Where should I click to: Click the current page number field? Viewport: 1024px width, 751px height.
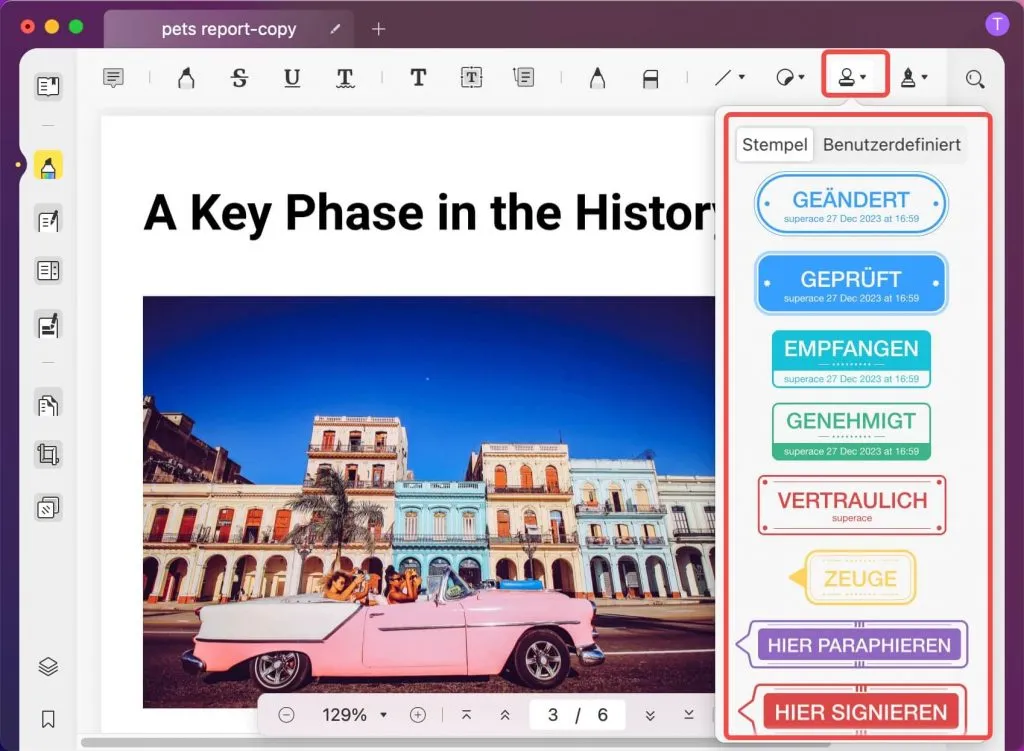[x=553, y=715]
